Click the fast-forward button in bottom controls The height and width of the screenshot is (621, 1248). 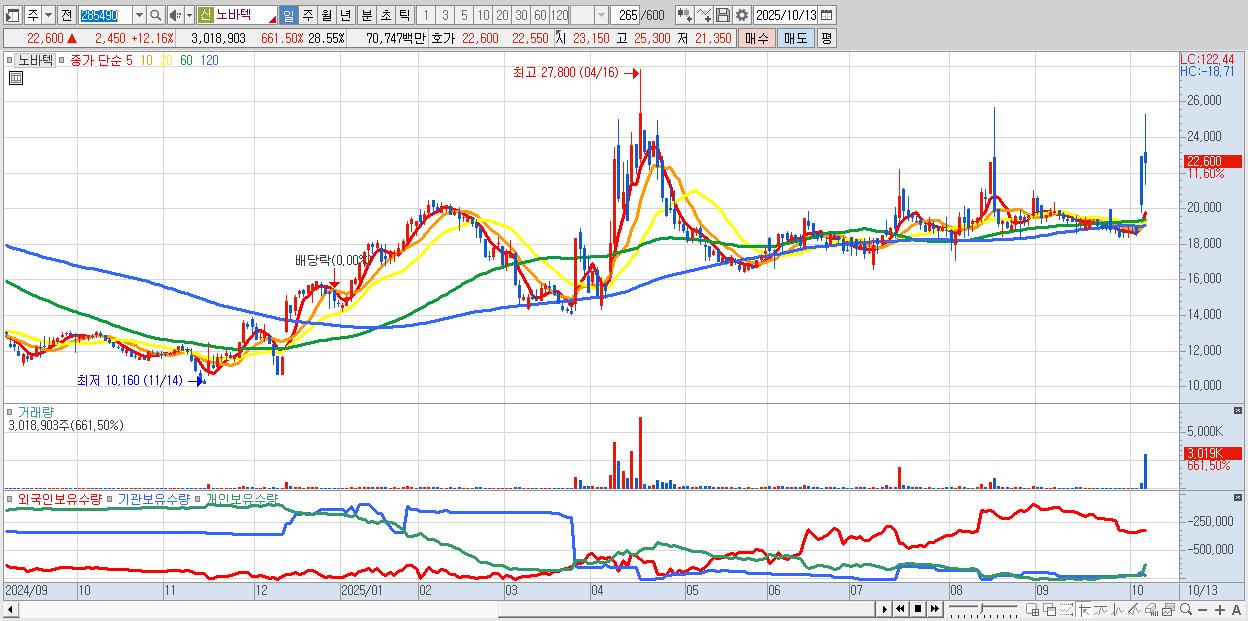pos(934,609)
